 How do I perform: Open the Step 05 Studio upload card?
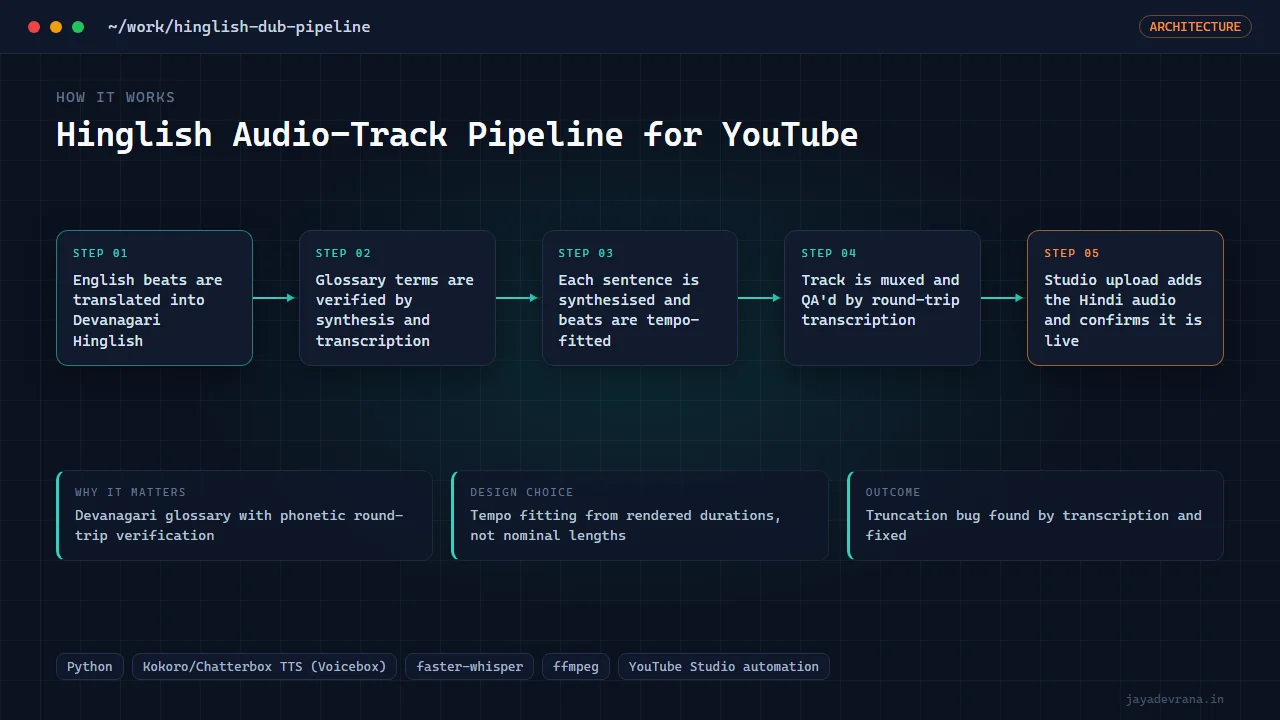pos(1125,298)
